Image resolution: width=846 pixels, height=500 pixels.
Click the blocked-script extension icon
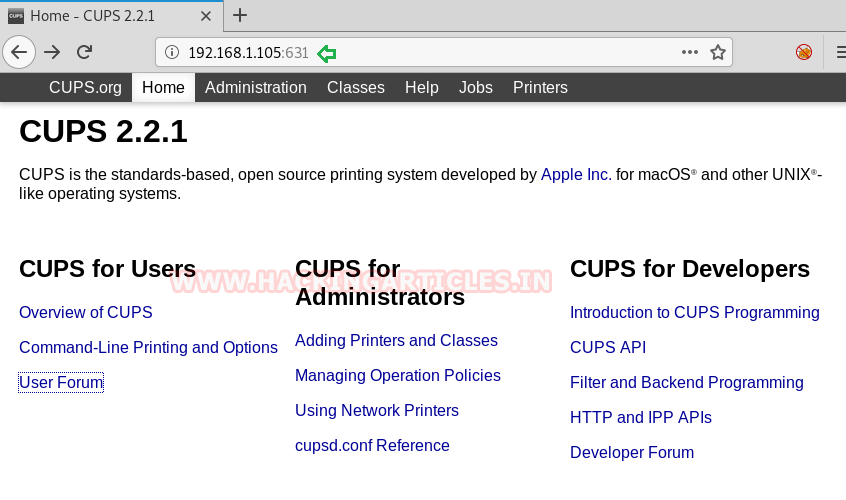pyautogui.click(x=804, y=52)
